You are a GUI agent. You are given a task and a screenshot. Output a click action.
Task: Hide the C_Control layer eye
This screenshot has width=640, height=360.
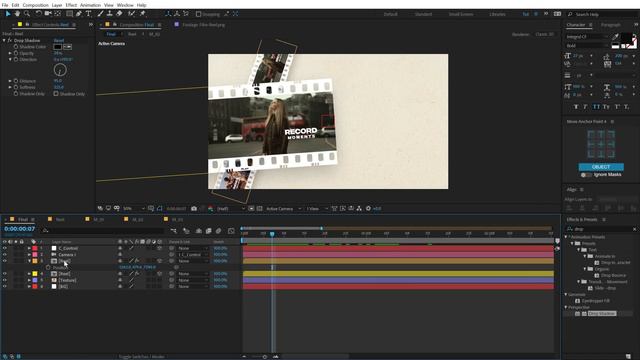(x=4, y=248)
